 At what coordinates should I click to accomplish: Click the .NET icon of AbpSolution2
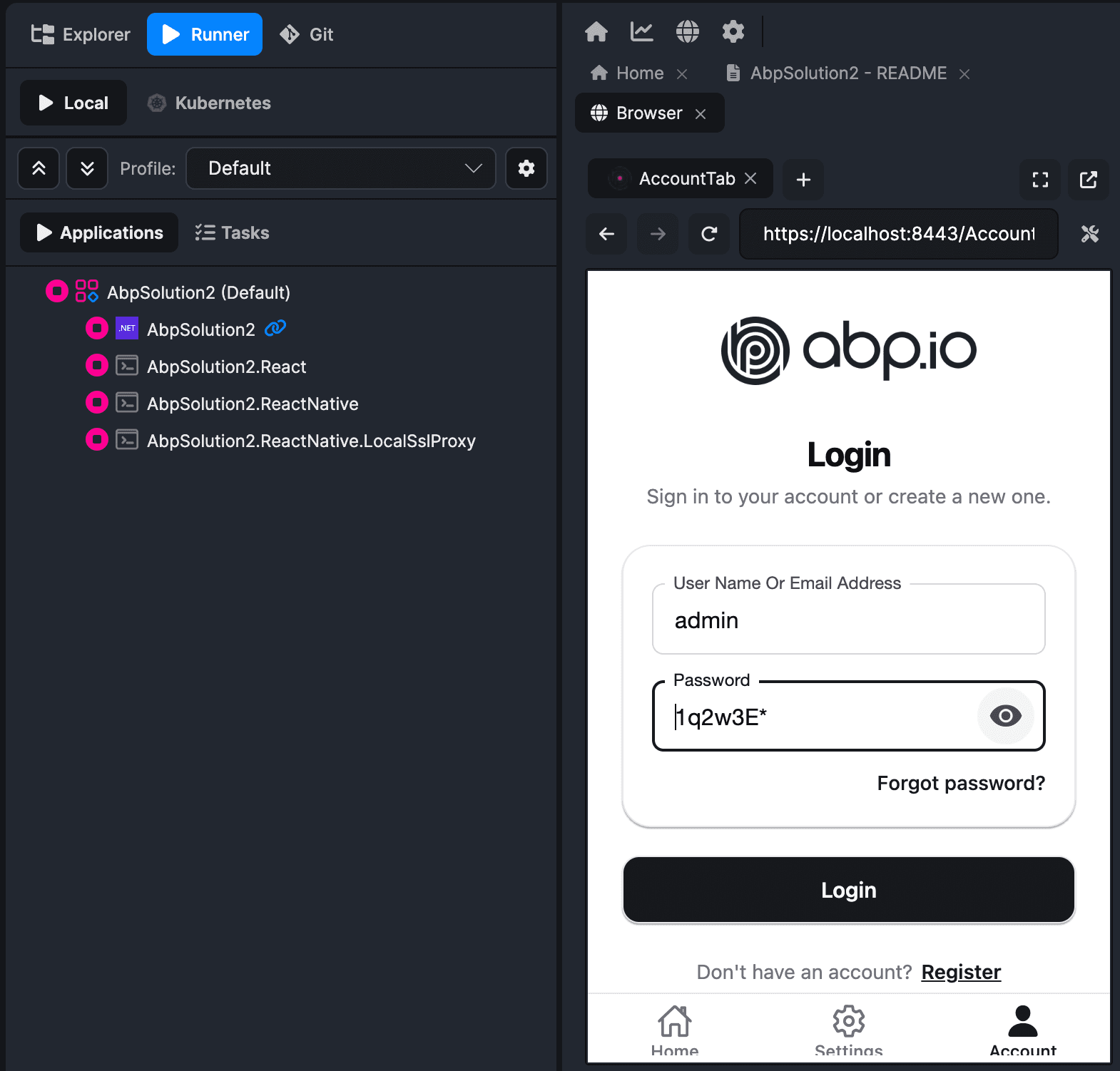coord(127,328)
